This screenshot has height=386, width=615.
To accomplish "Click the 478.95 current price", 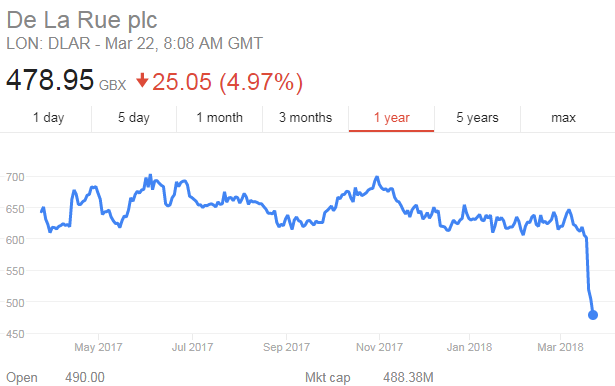I will coord(50,80).
